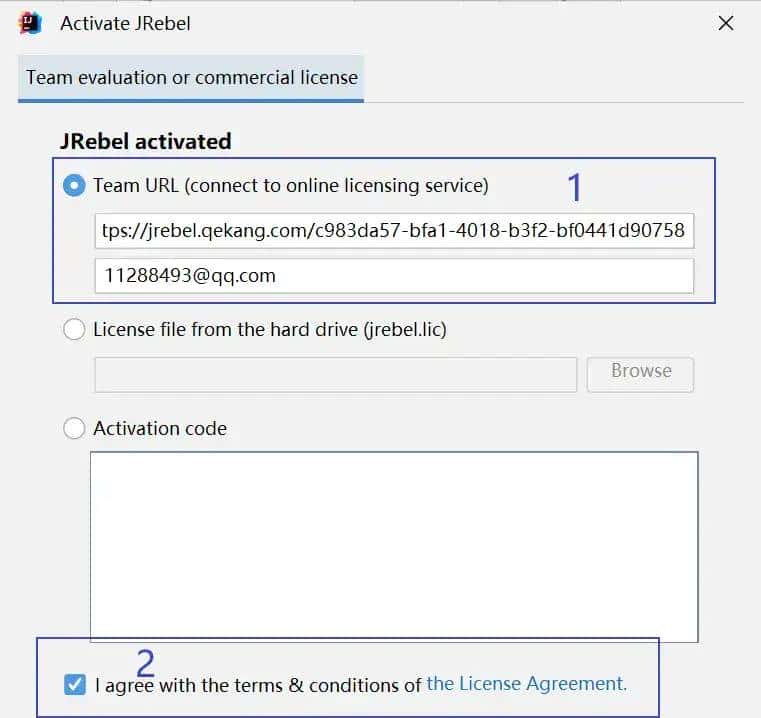This screenshot has width=761, height=718.
Task: Click the 'Activation code' label text
Action: tap(160, 429)
